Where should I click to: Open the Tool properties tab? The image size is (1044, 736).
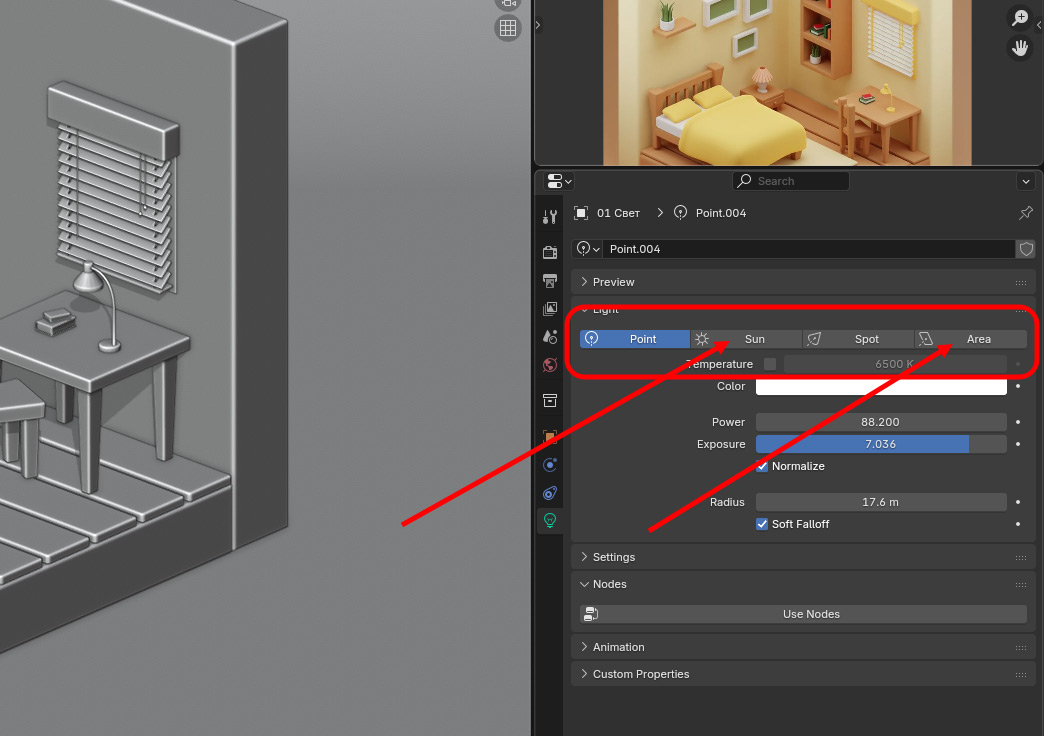click(549, 217)
